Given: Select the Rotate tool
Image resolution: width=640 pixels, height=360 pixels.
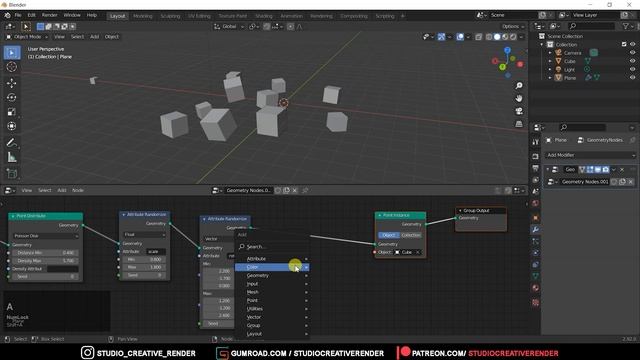Looking at the screenshot, I should 12,98.
